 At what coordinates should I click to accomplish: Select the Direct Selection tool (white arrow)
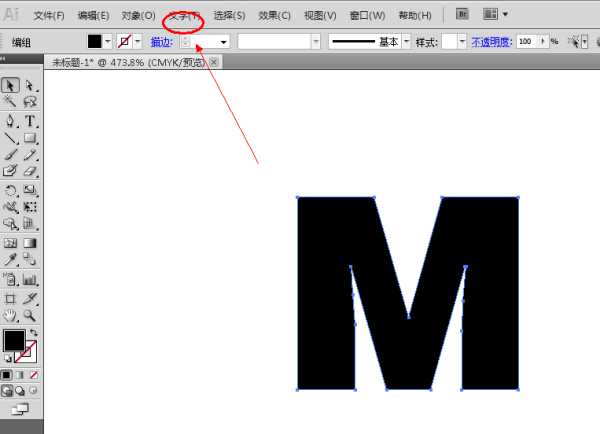click(x=30, y=86)
